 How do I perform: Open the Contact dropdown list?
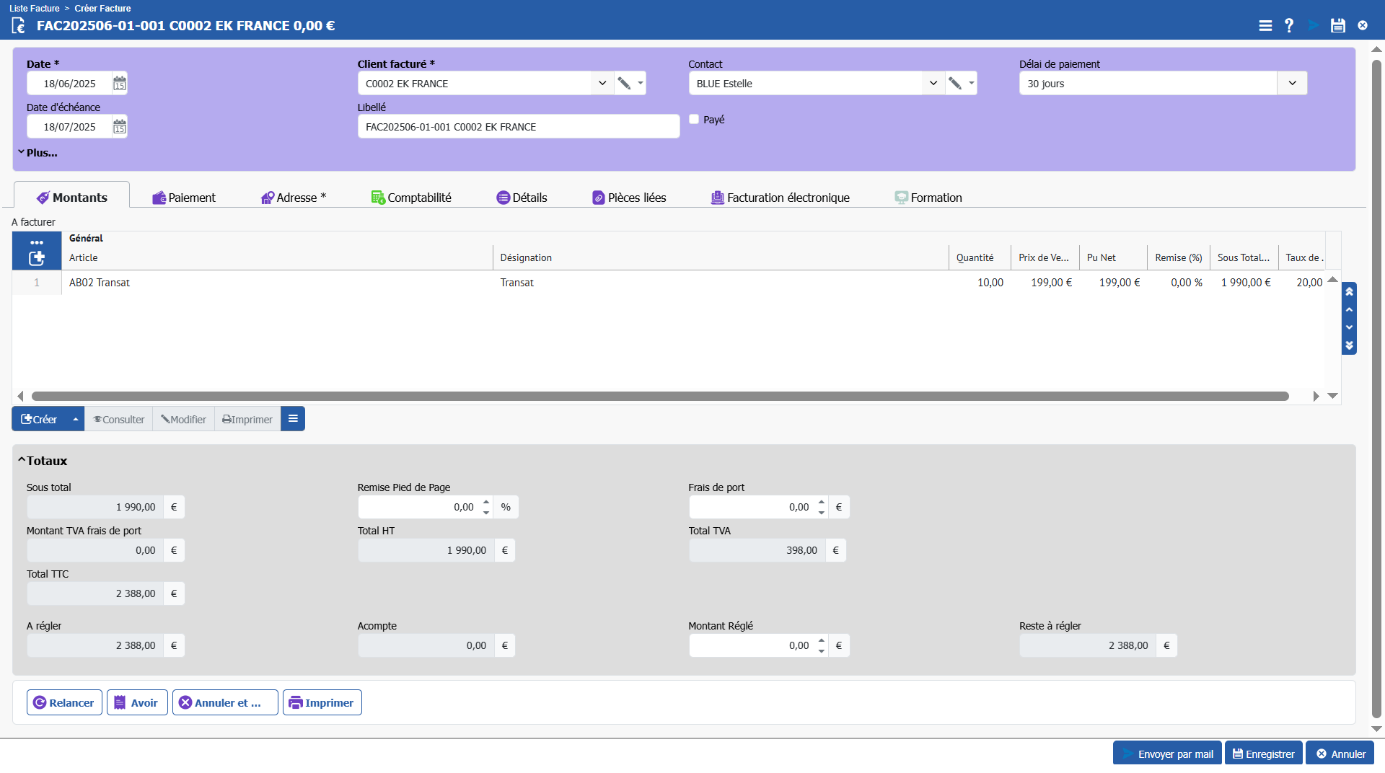point(933,84)
